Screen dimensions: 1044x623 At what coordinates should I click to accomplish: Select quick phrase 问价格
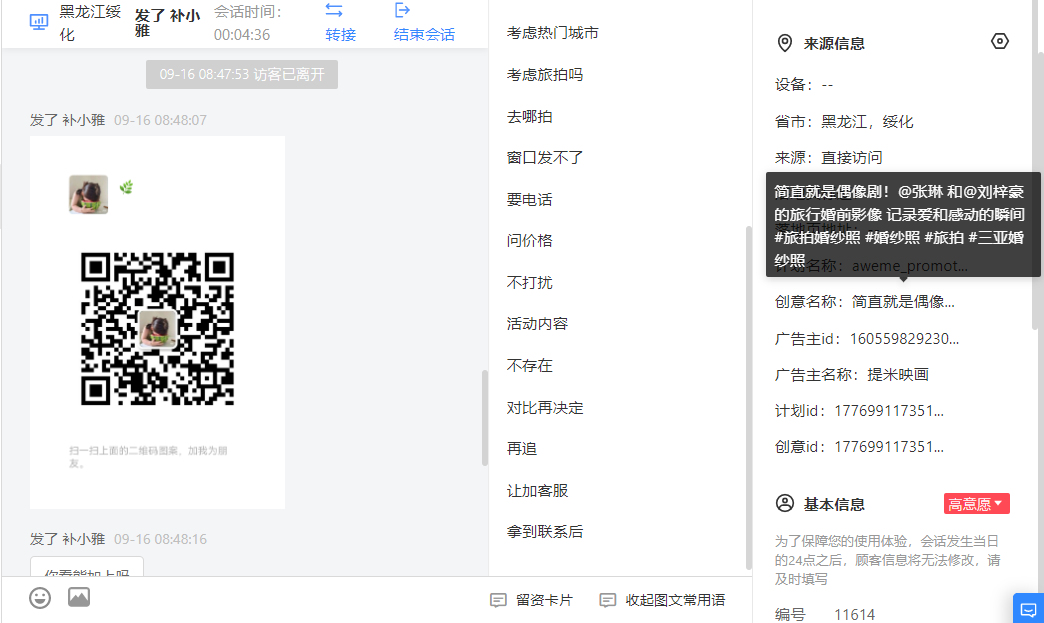pos(529,240)
